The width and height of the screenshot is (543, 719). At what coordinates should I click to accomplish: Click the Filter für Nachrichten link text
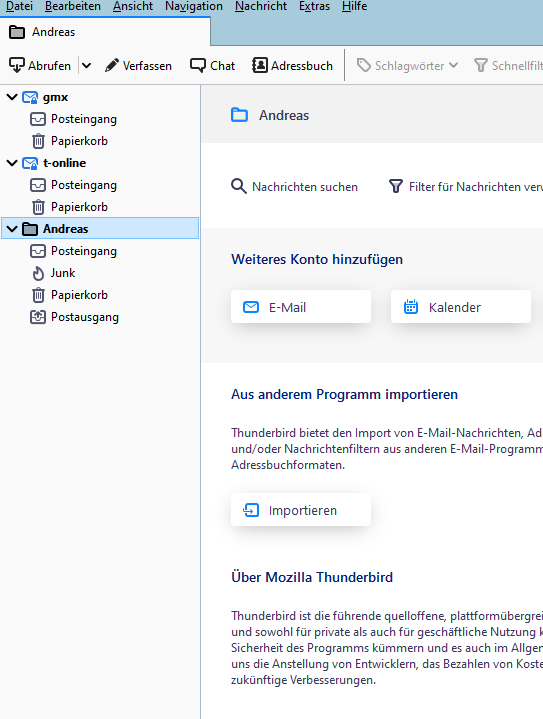click(x=476, y=187)
